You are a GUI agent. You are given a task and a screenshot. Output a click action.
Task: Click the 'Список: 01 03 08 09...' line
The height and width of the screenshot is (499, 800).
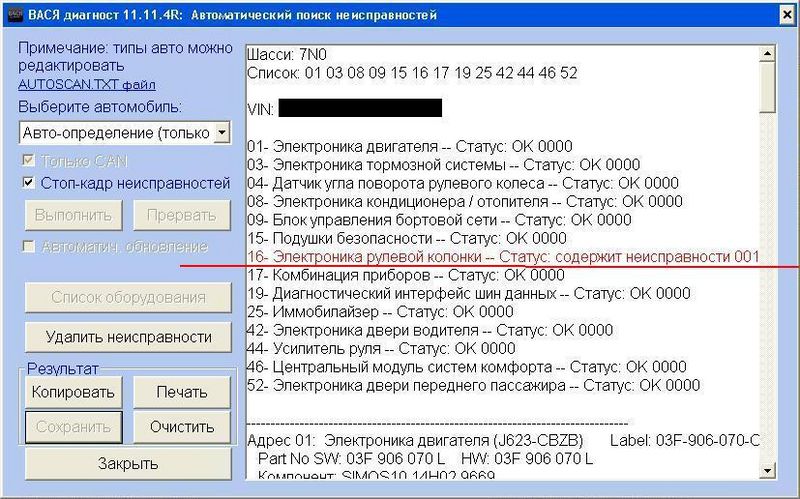[412, 73]
